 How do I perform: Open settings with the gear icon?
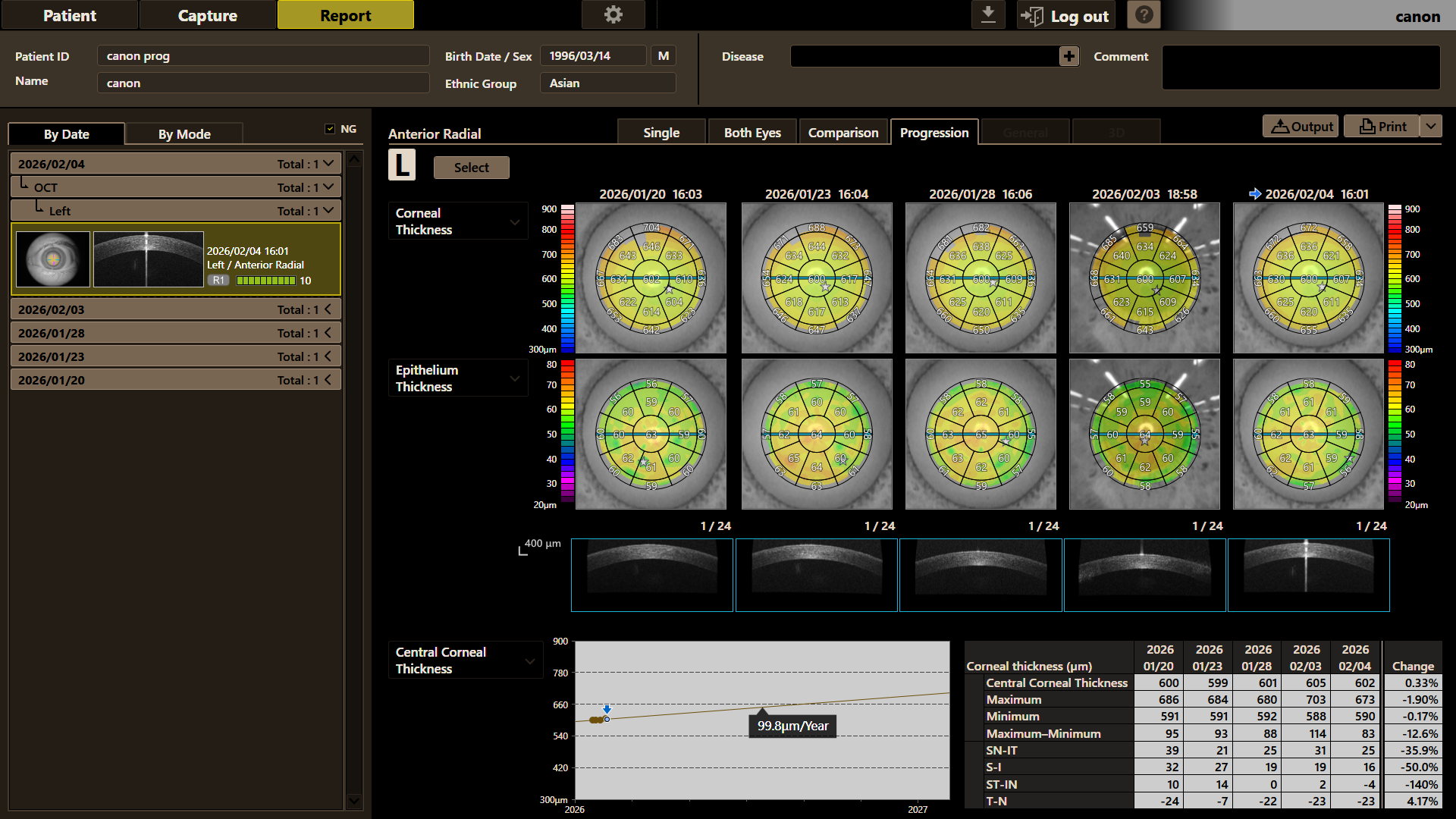point(613,14)
